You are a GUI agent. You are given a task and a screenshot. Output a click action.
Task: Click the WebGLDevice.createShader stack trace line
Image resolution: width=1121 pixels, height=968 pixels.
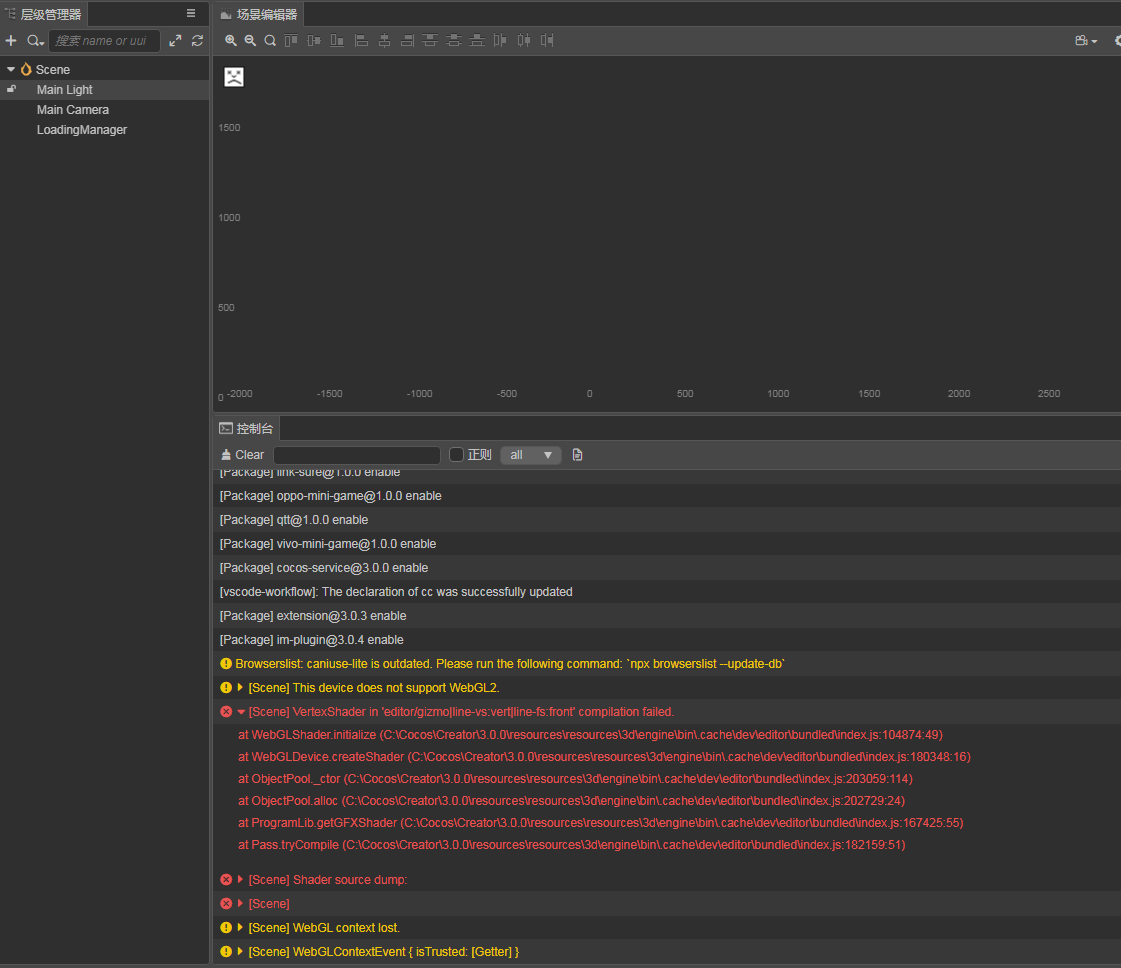point(604,756)
